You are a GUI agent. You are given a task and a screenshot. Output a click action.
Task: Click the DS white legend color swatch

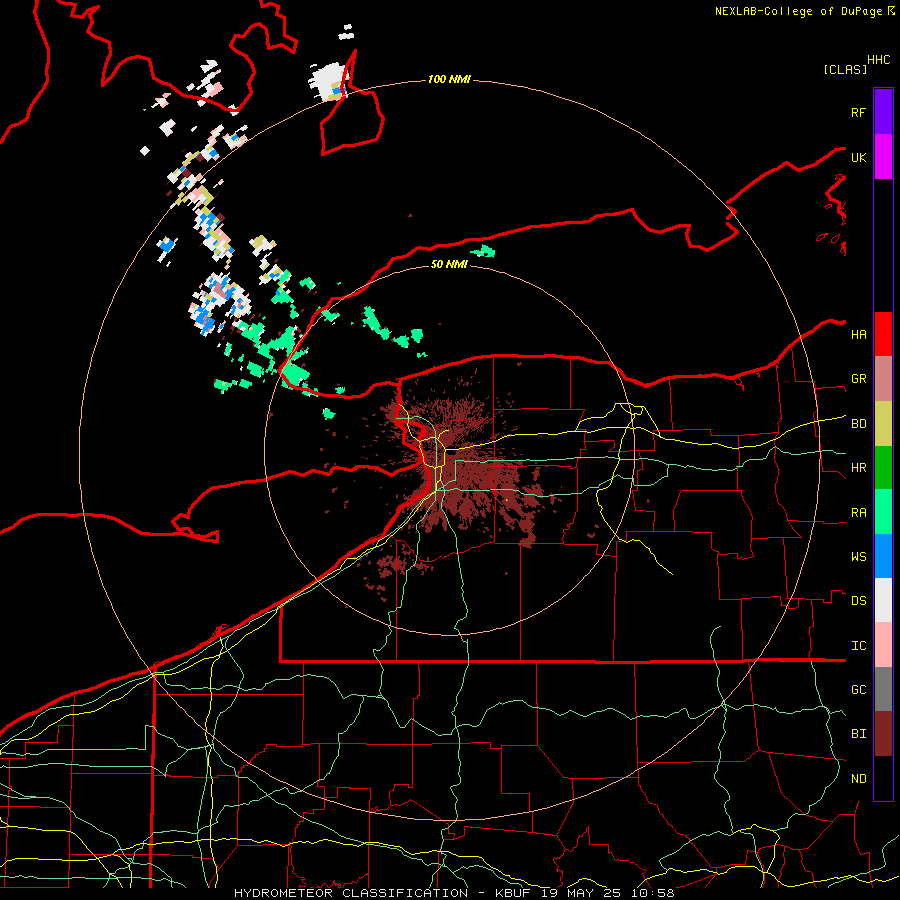click(883, 600)
